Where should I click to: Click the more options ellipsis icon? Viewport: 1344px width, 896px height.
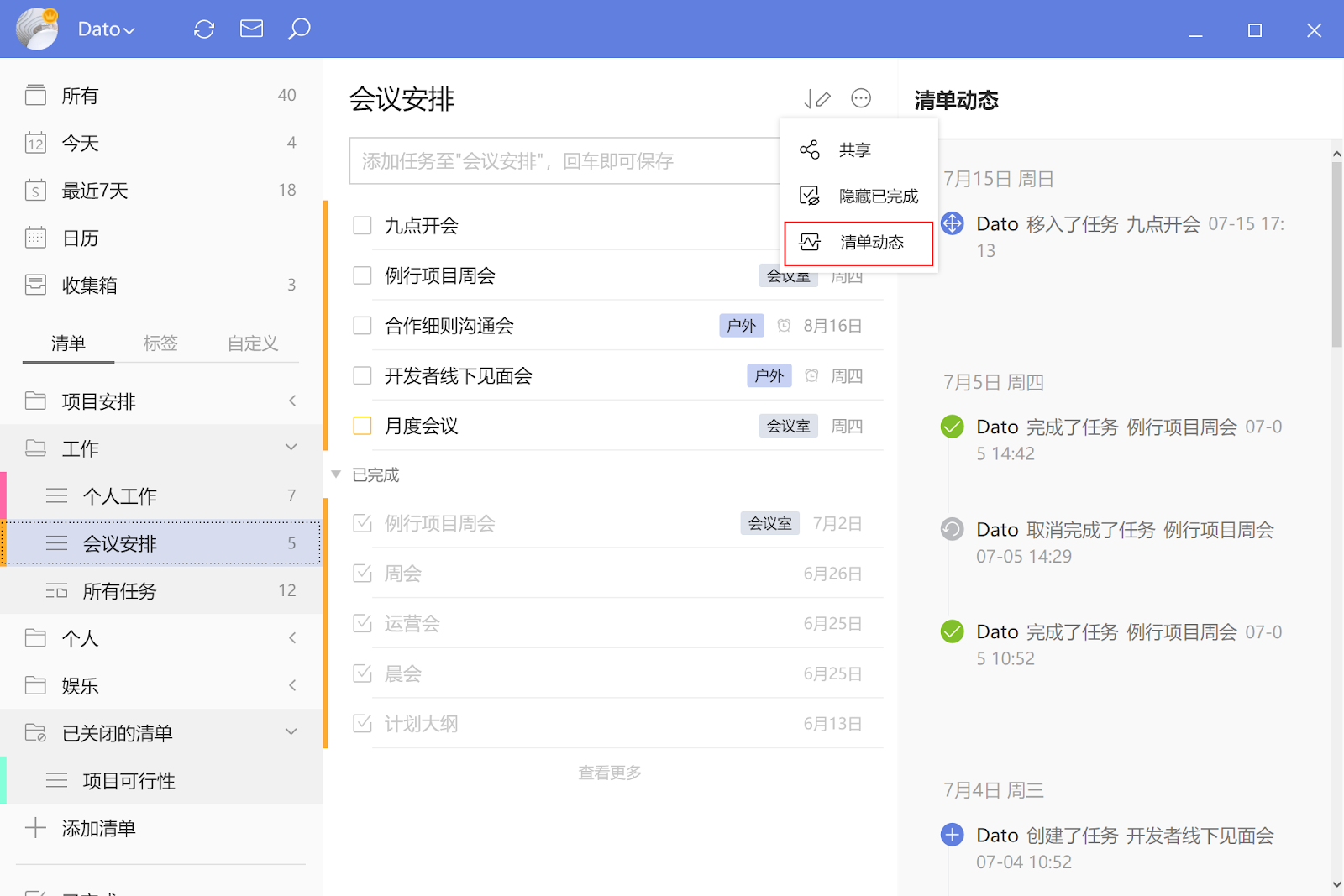(x=861, y=99)
